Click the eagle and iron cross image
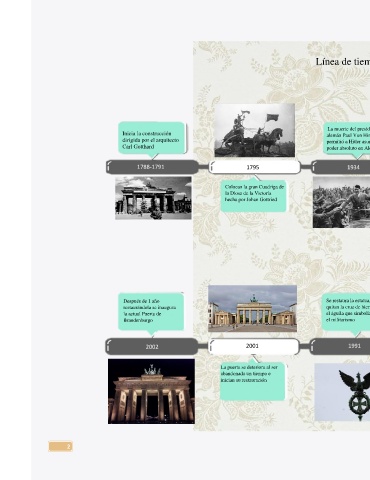This screenshot has width=370, height=480. [342, 392]
